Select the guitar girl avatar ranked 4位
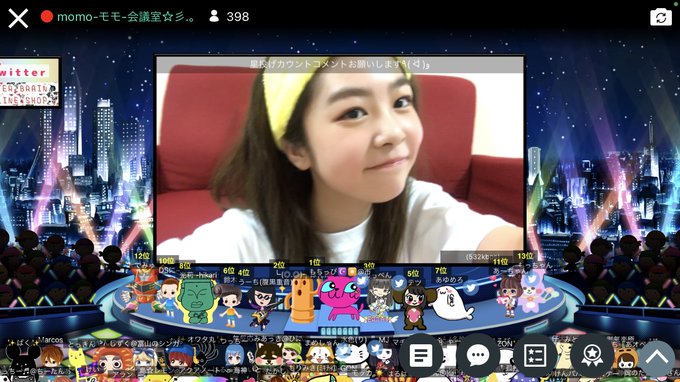 coord(263,307)
